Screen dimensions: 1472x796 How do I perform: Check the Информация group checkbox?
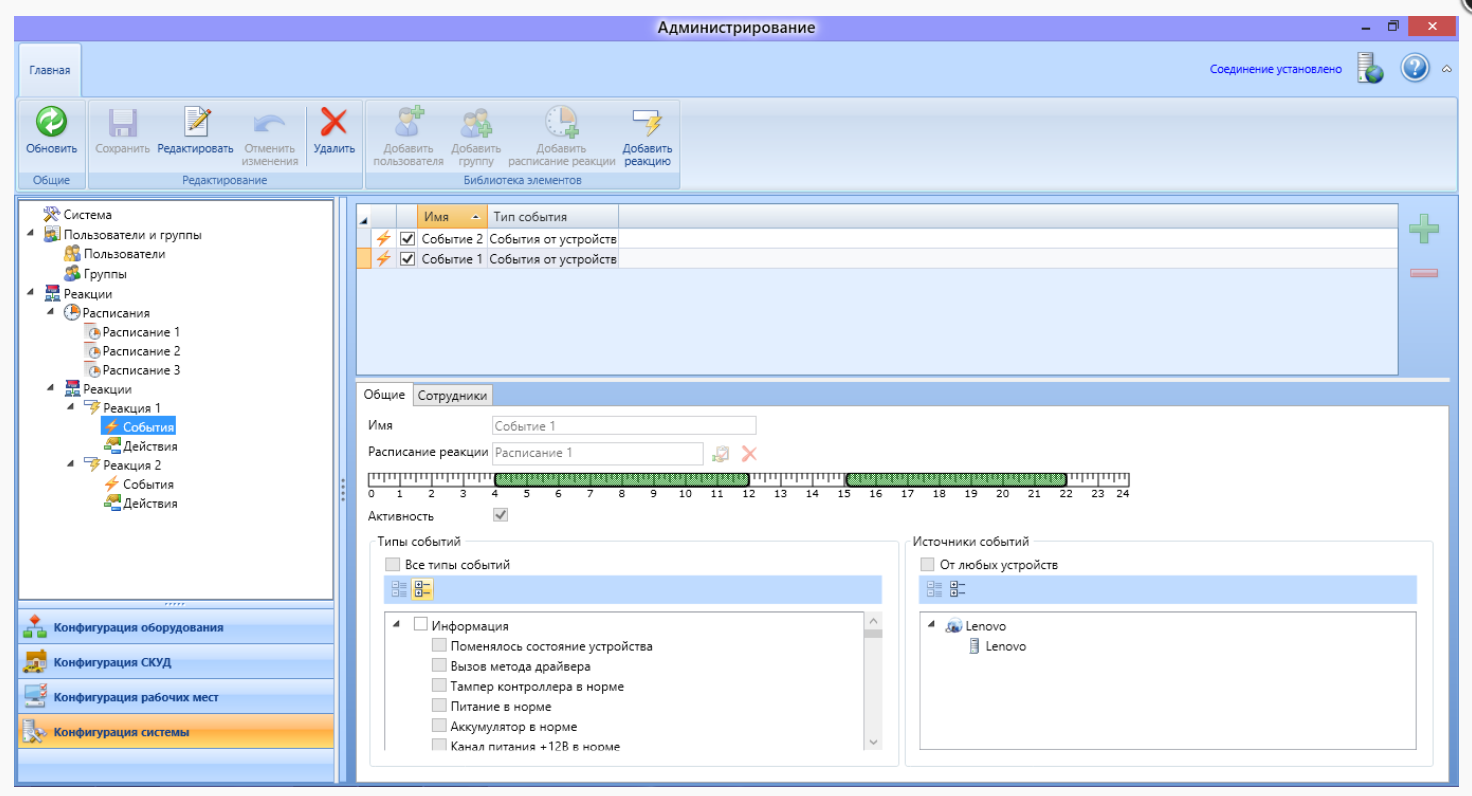[420, 625]
